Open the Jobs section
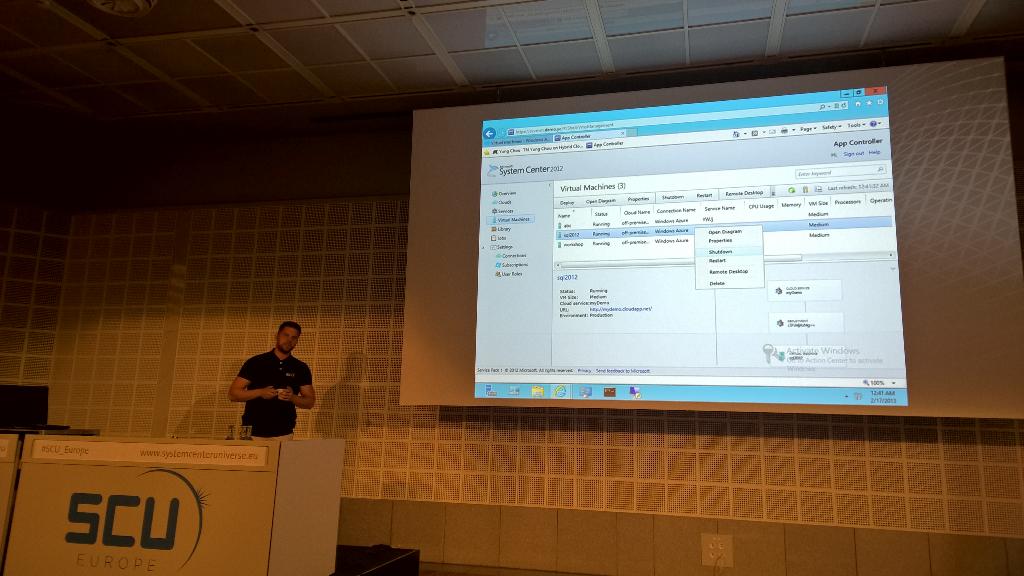 pos(502,237)
